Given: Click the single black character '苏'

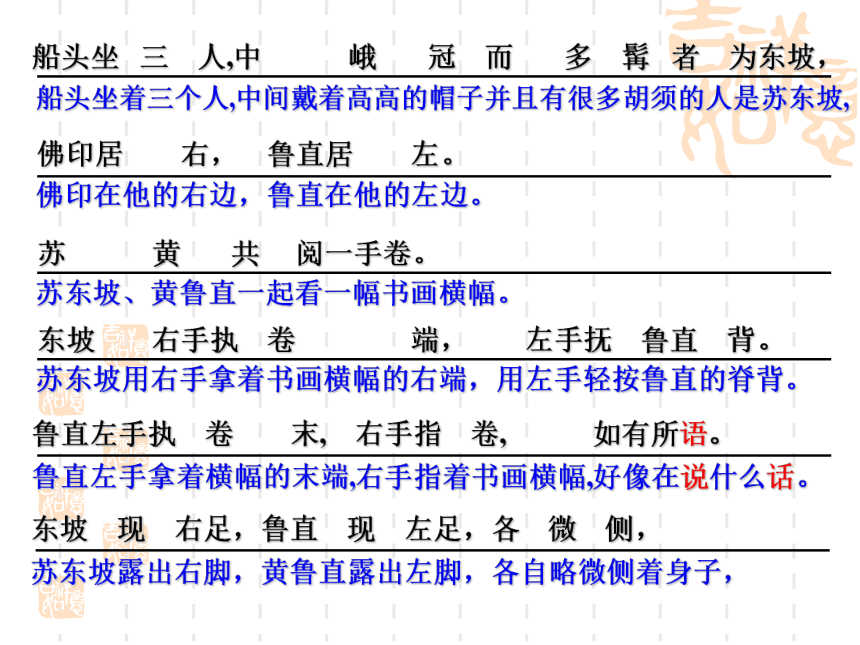Looking at the screenshot, I should [x=52, y=253].
